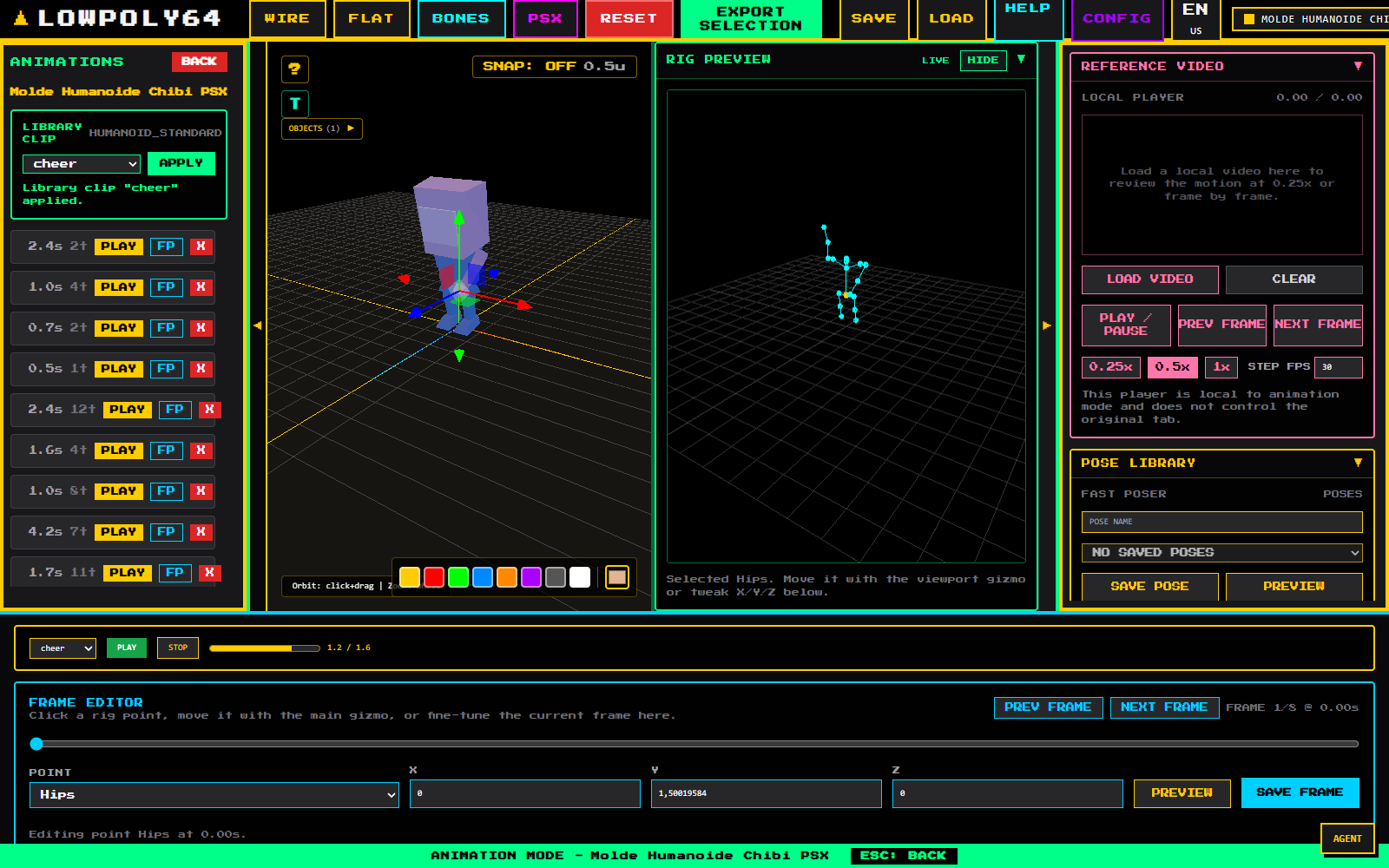The width and height of the screenshot is (1389, 868).
Task: Toggle WIRE display mode
Action: (x=287, y=18)
